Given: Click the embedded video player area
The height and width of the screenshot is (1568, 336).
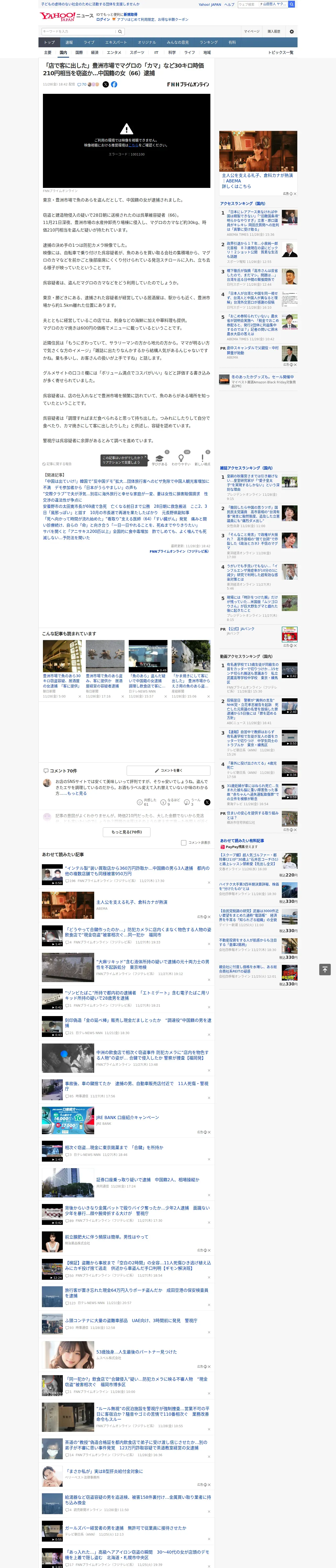Looking at the screenshot, I should click(x=126, y=141).
